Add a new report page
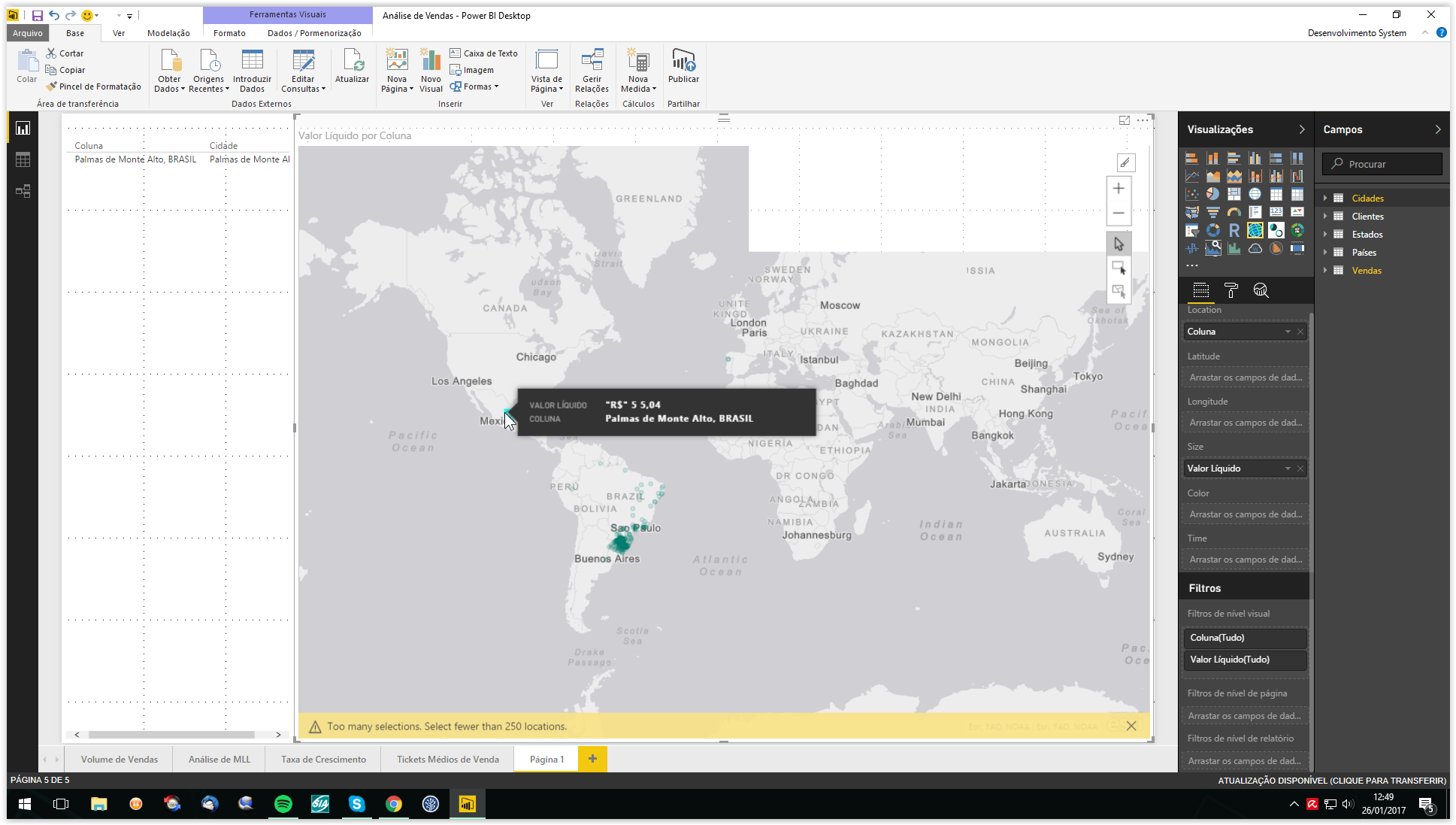This screenshot has height=825, width=1456. [x=592, y=759]
